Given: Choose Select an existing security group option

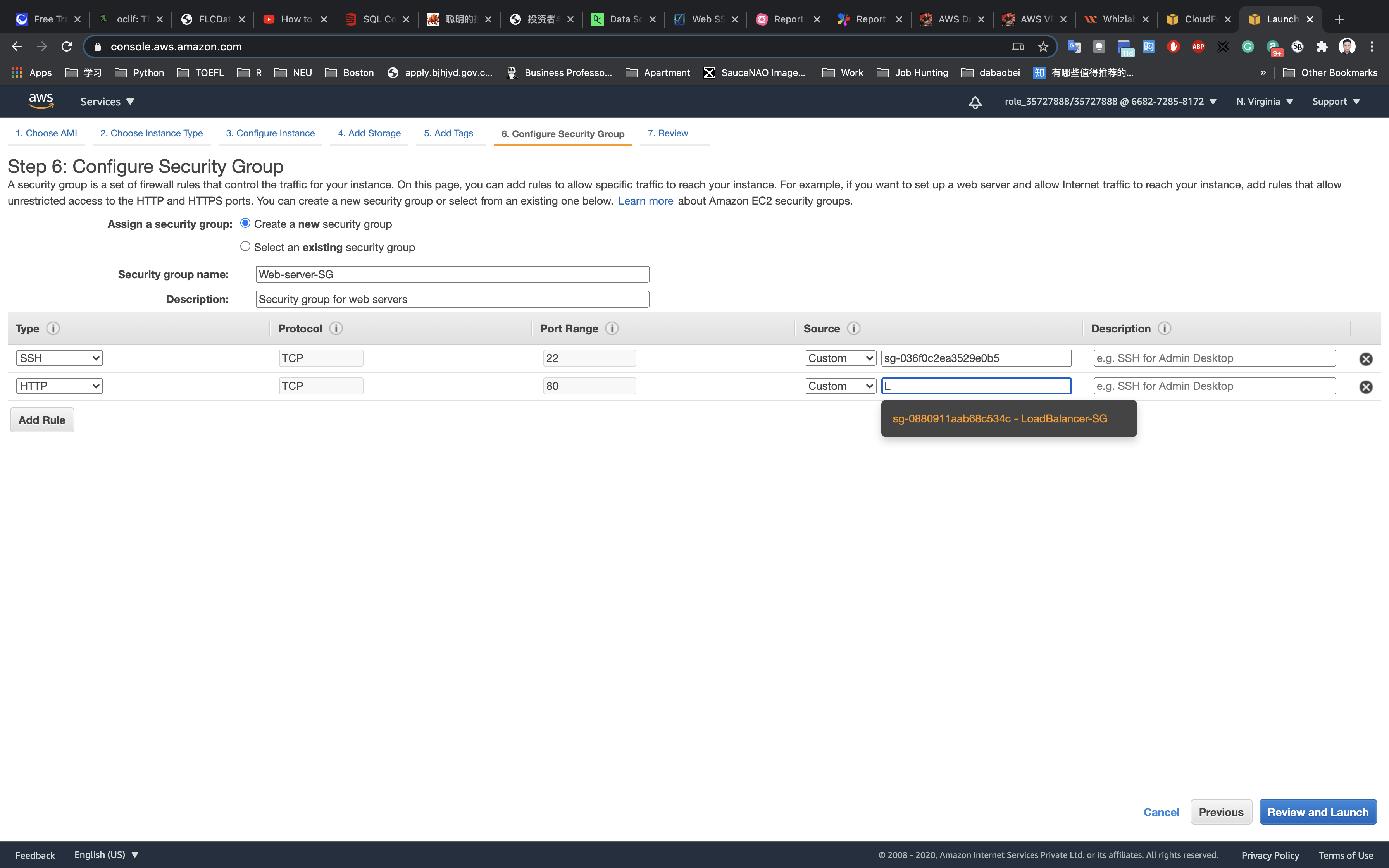Looking at the screenshot, I should click(245, 246).
